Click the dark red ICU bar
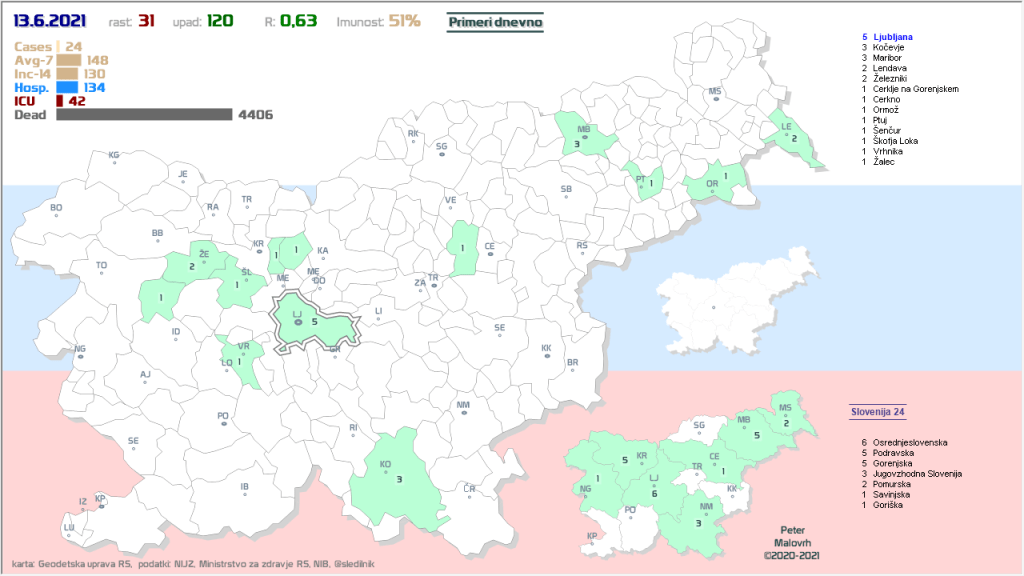 (x=59, y=101)
